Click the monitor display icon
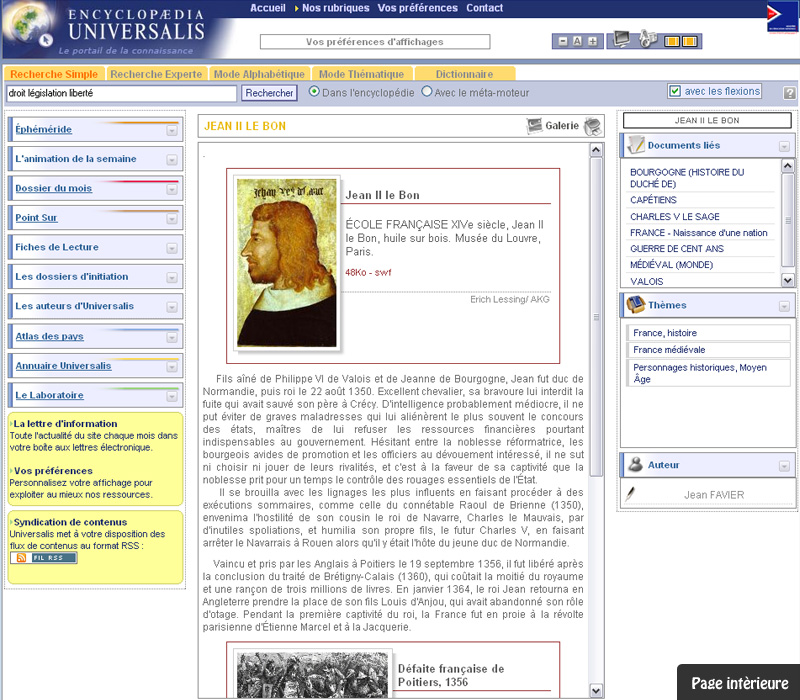This screenshot has height=700, width=800. [x=622, y=39]
